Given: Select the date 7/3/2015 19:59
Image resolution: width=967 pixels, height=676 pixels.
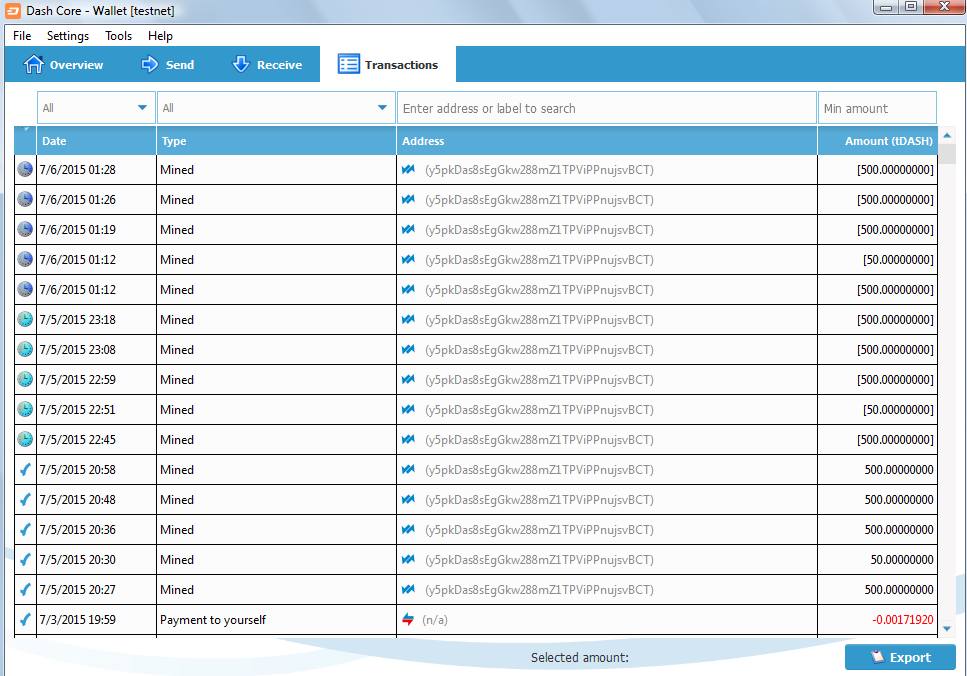Looking at the screenshot, I should (x=78, y=619).
